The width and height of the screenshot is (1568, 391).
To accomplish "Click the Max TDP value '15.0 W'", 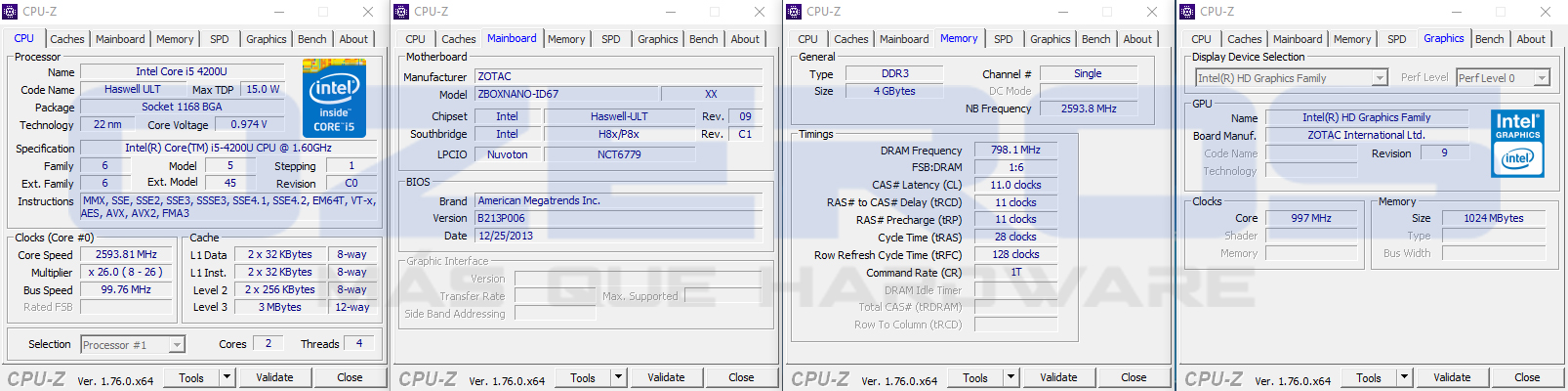I will click(x=263, y=89).
